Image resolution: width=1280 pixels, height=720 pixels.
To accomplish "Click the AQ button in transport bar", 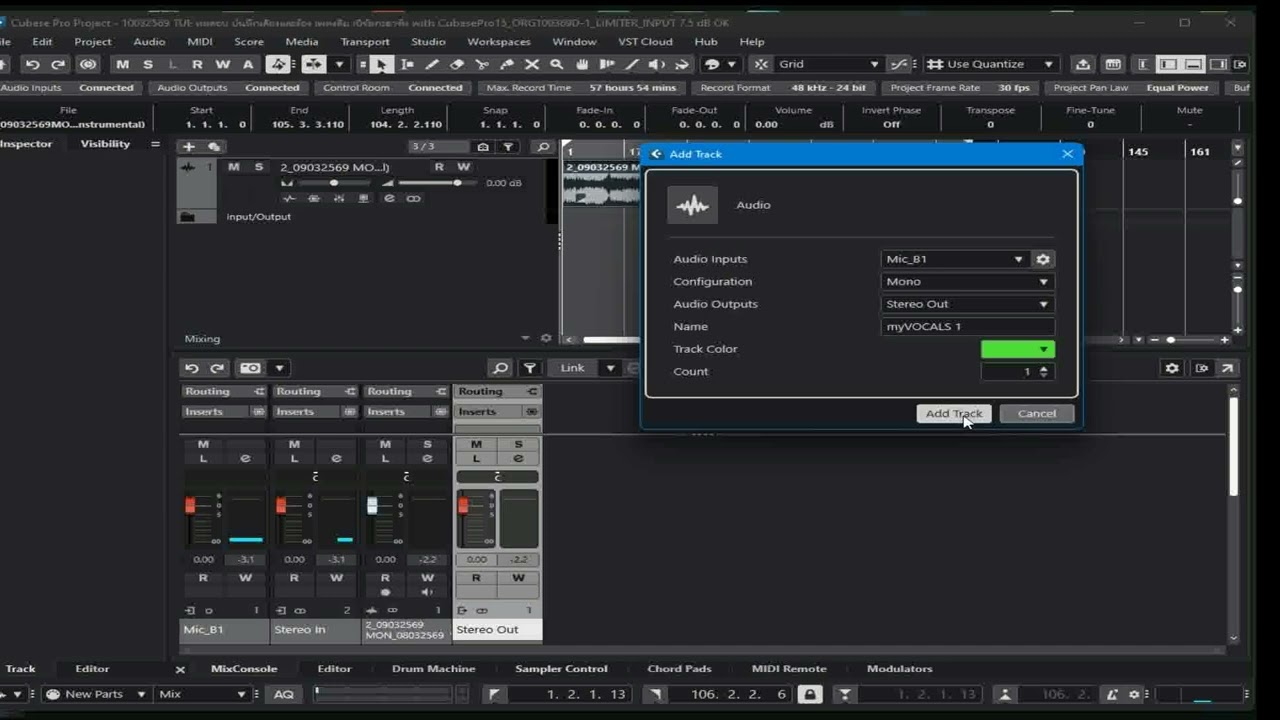I will click(284, 694).
